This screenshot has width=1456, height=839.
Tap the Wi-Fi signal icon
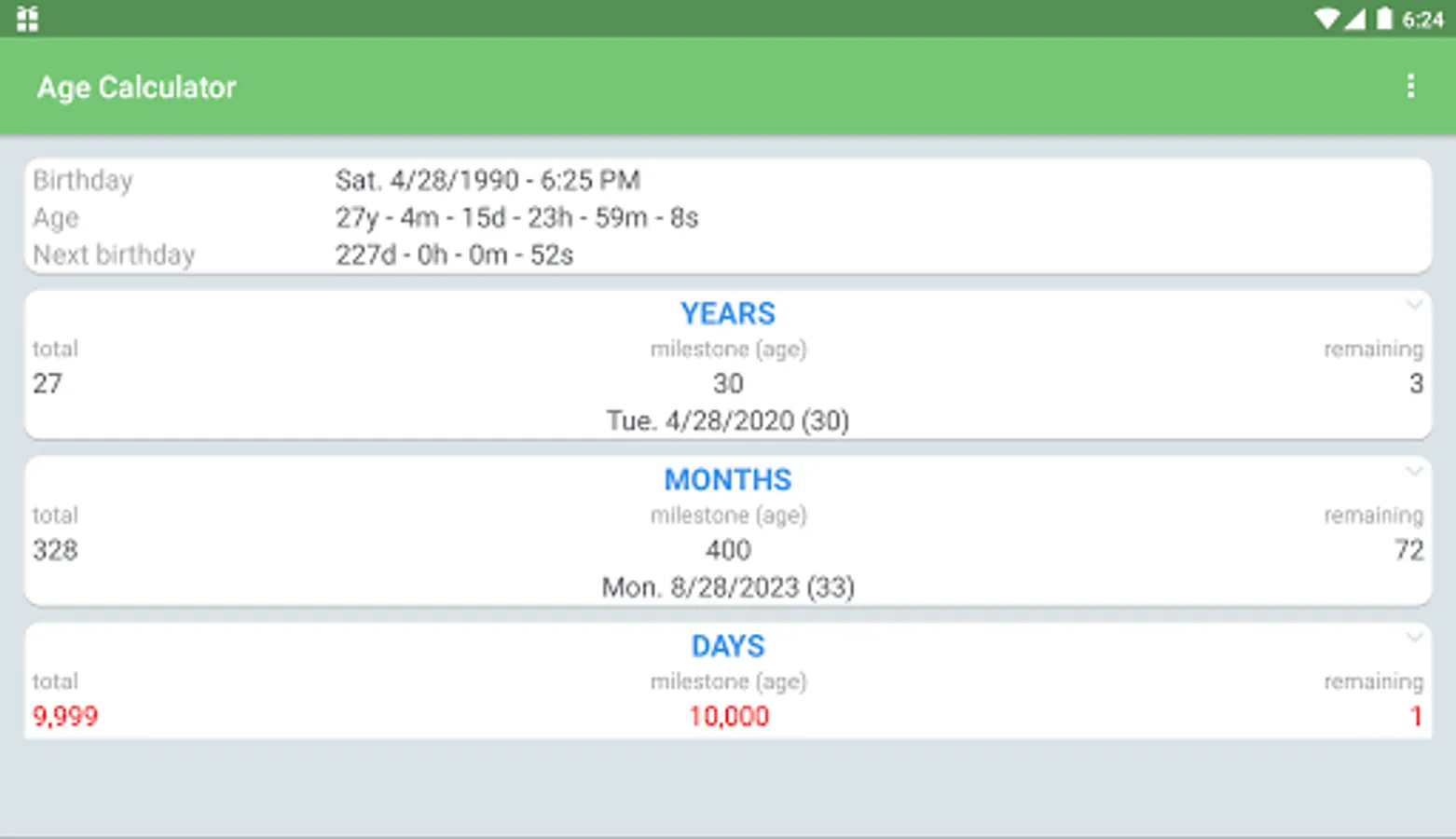(x=1326, y=19)
